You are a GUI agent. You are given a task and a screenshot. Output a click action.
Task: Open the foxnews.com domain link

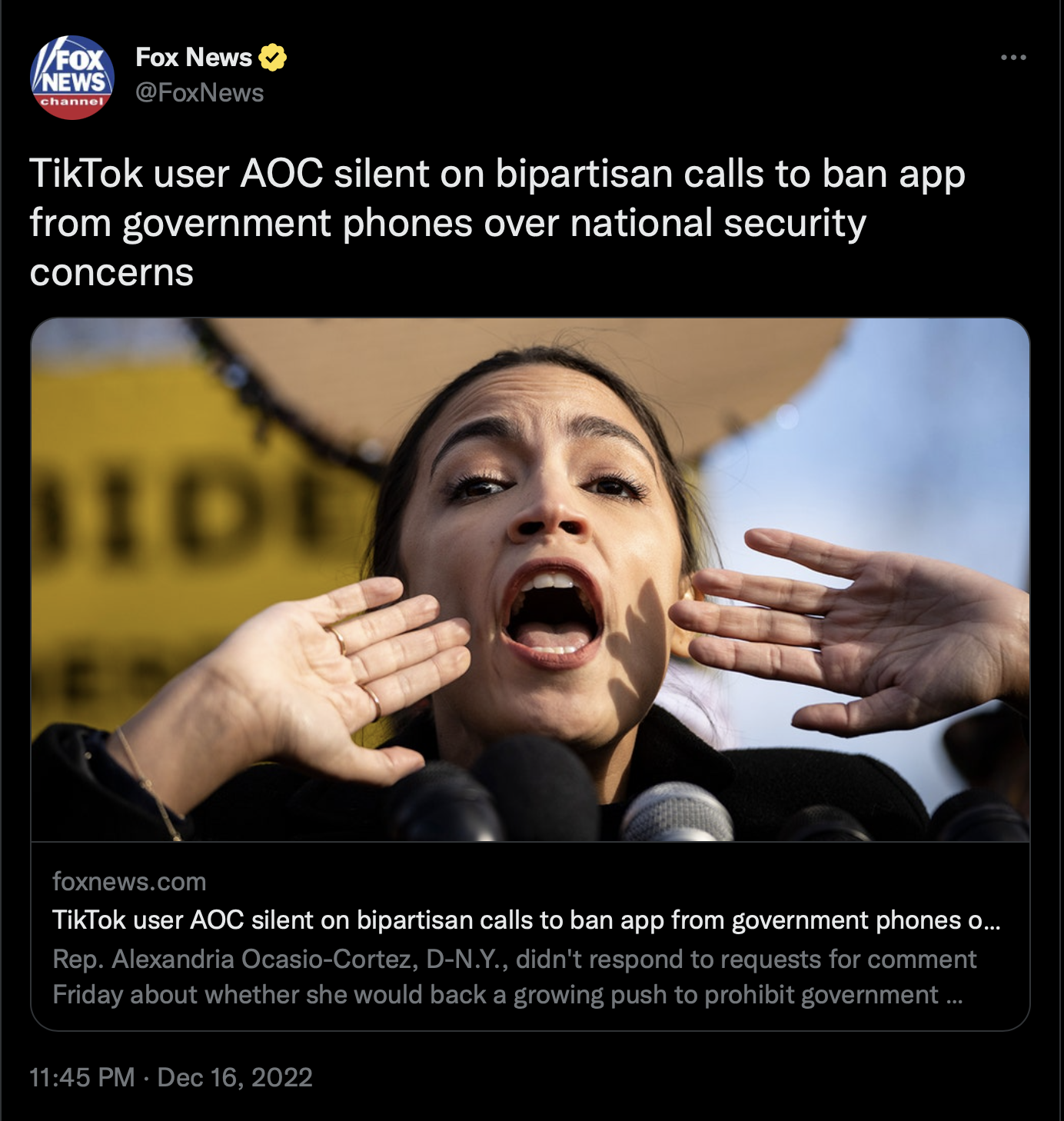point(129,881)
